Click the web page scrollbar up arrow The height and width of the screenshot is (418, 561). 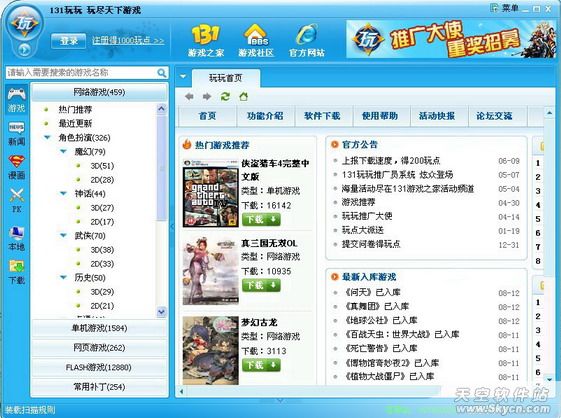pos(549,113)
